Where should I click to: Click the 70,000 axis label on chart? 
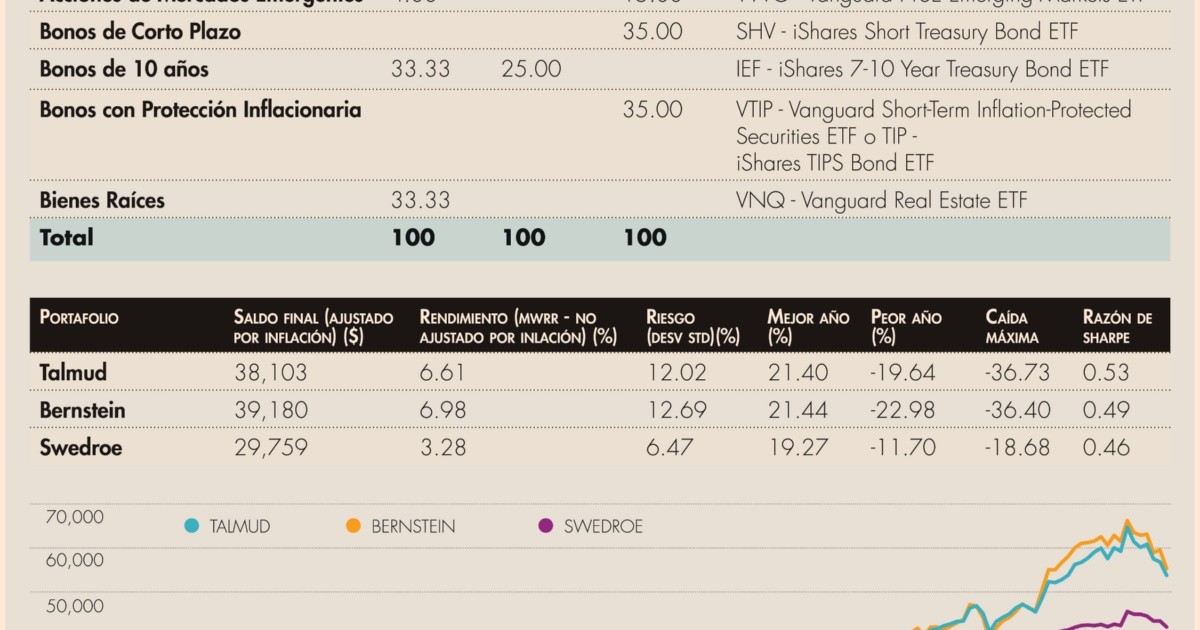click(74, 517)
